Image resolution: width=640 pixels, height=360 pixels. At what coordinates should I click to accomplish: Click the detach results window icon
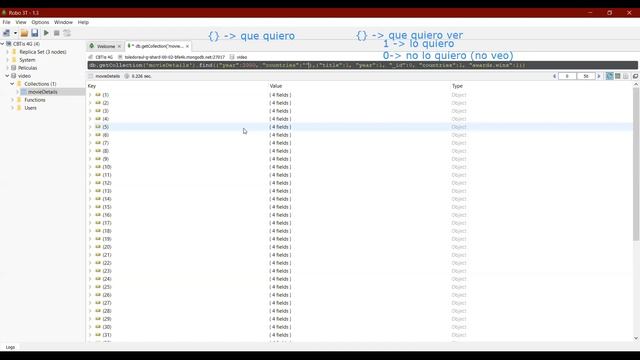tap(635, 76)
